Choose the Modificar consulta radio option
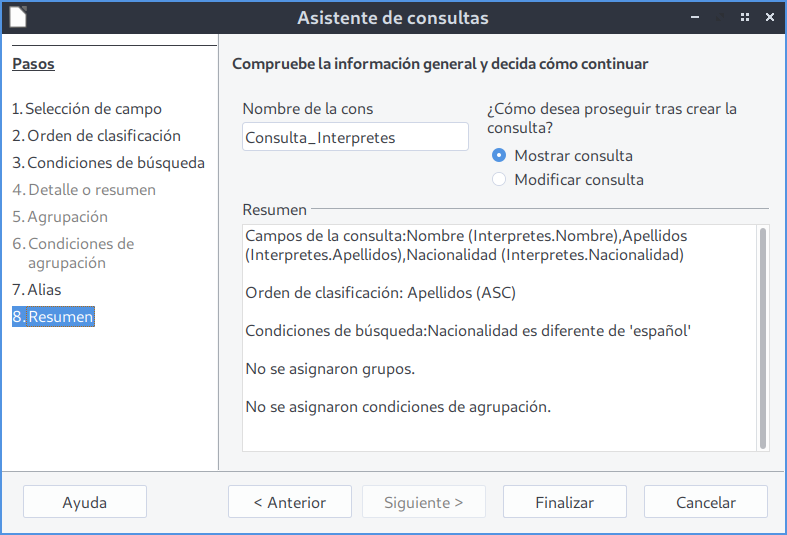787x535 pixels. (499, 180)
